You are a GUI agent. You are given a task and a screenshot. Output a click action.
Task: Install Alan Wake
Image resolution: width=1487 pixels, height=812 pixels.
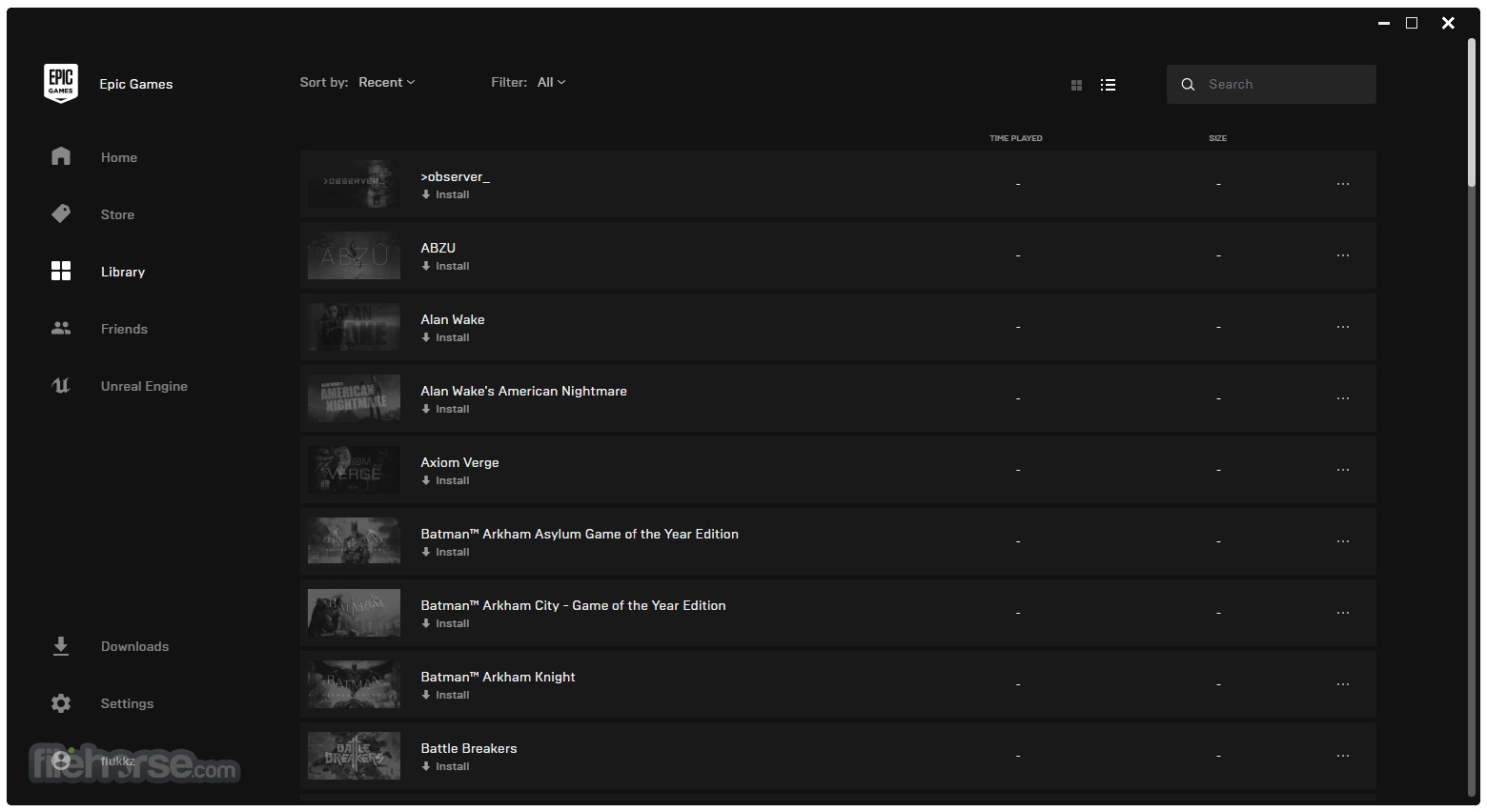445,337
